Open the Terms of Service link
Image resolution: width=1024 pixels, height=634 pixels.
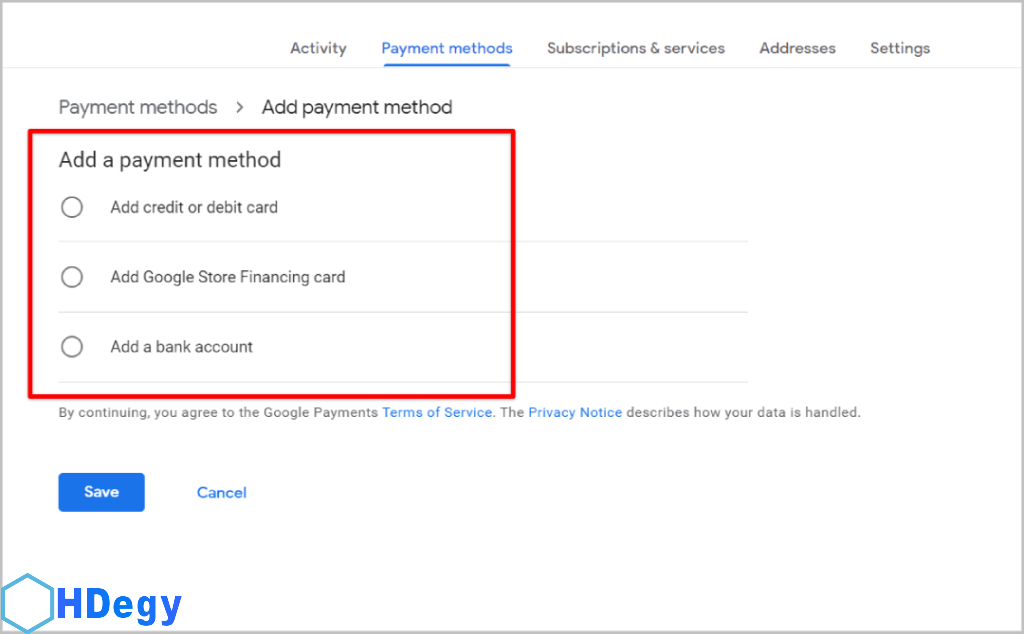coord(437,412)
